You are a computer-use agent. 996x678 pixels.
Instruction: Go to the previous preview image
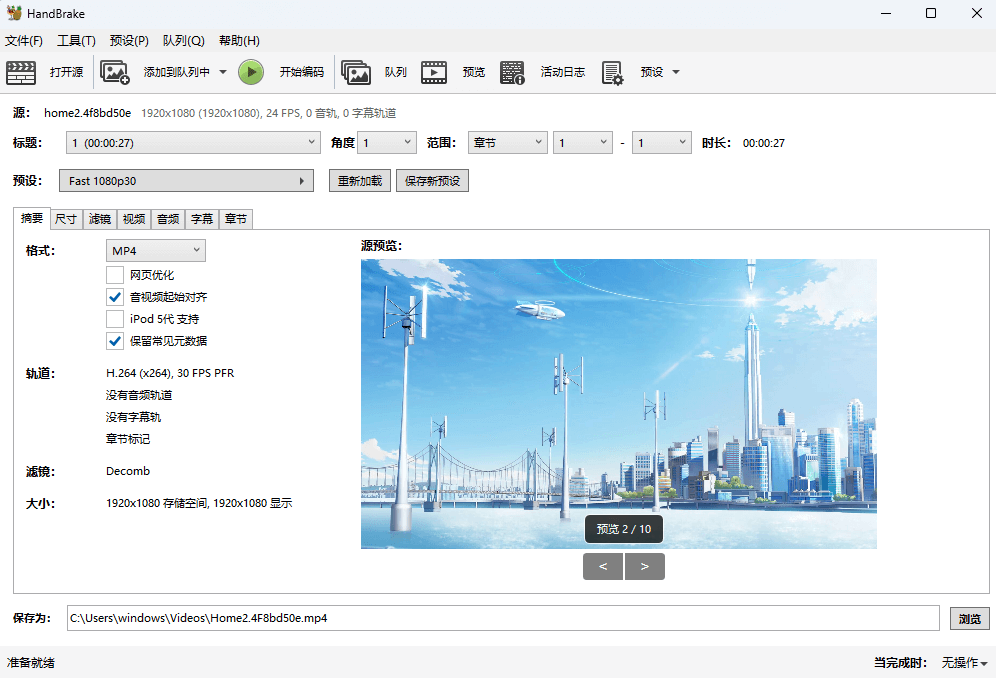603,566
